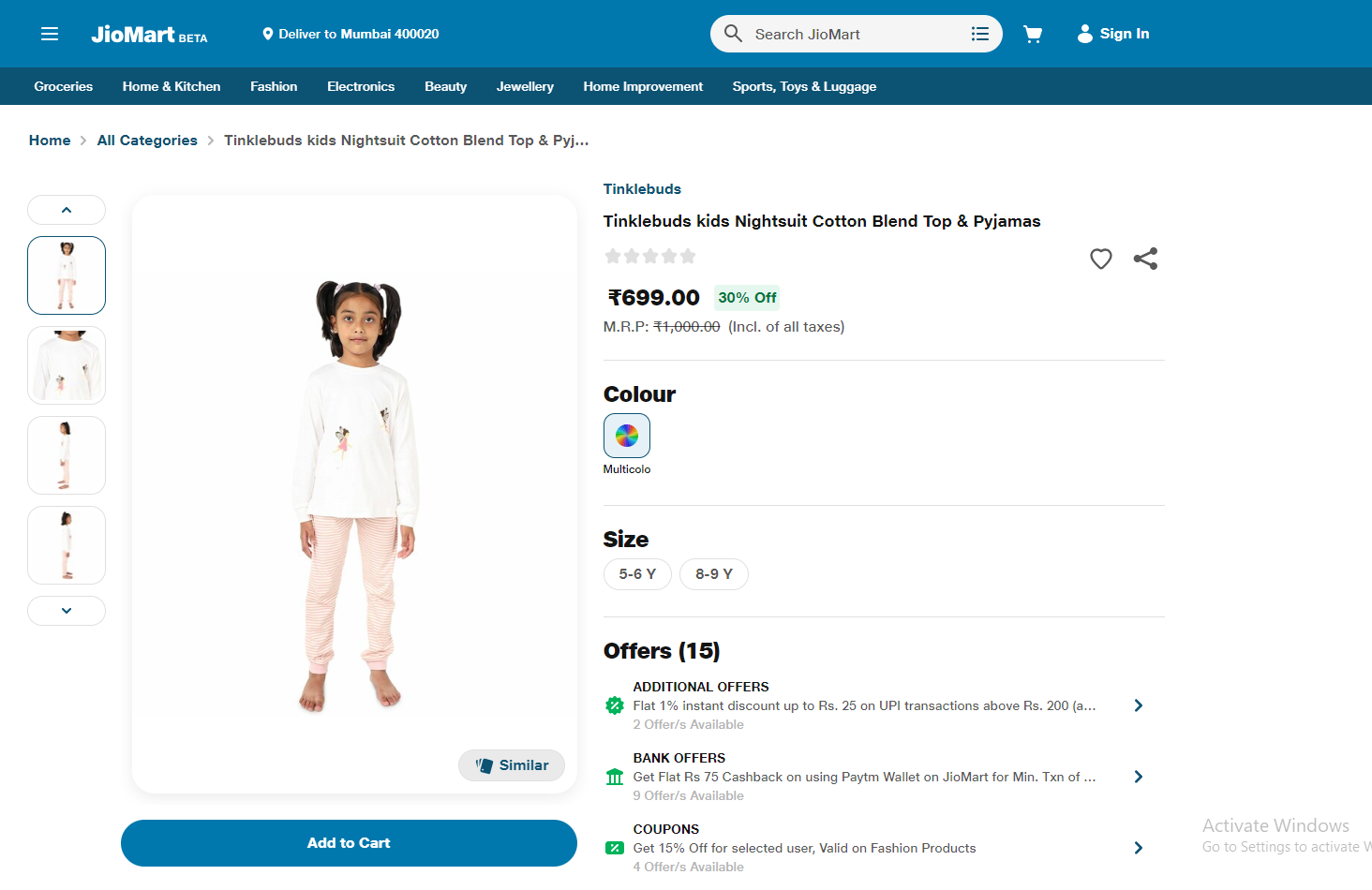Expand the Bank Offers details
Viewport: 1372px width, 890px height.
coord(1138,777)
